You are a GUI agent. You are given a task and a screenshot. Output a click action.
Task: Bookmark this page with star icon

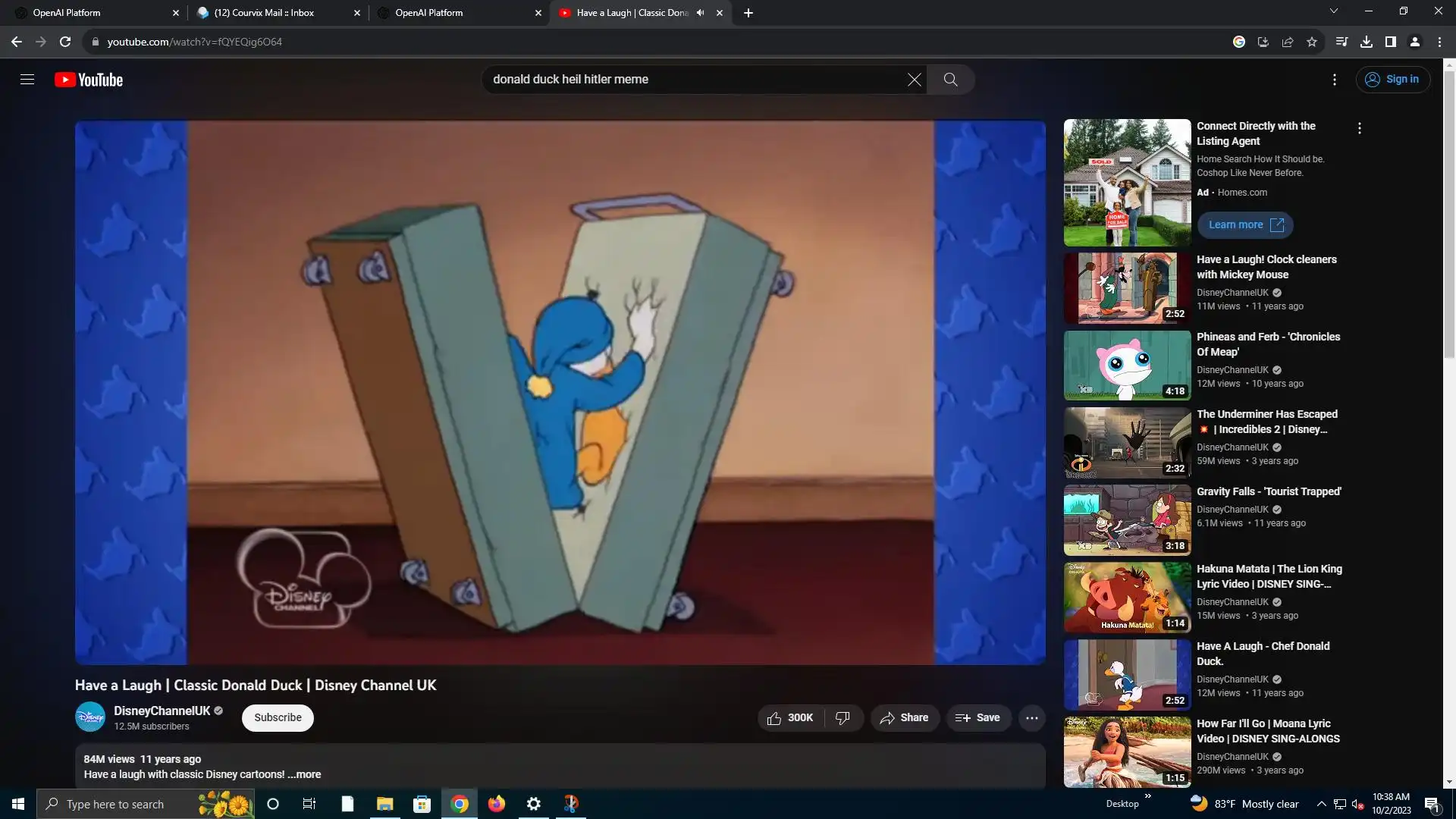click(1312, 42)
